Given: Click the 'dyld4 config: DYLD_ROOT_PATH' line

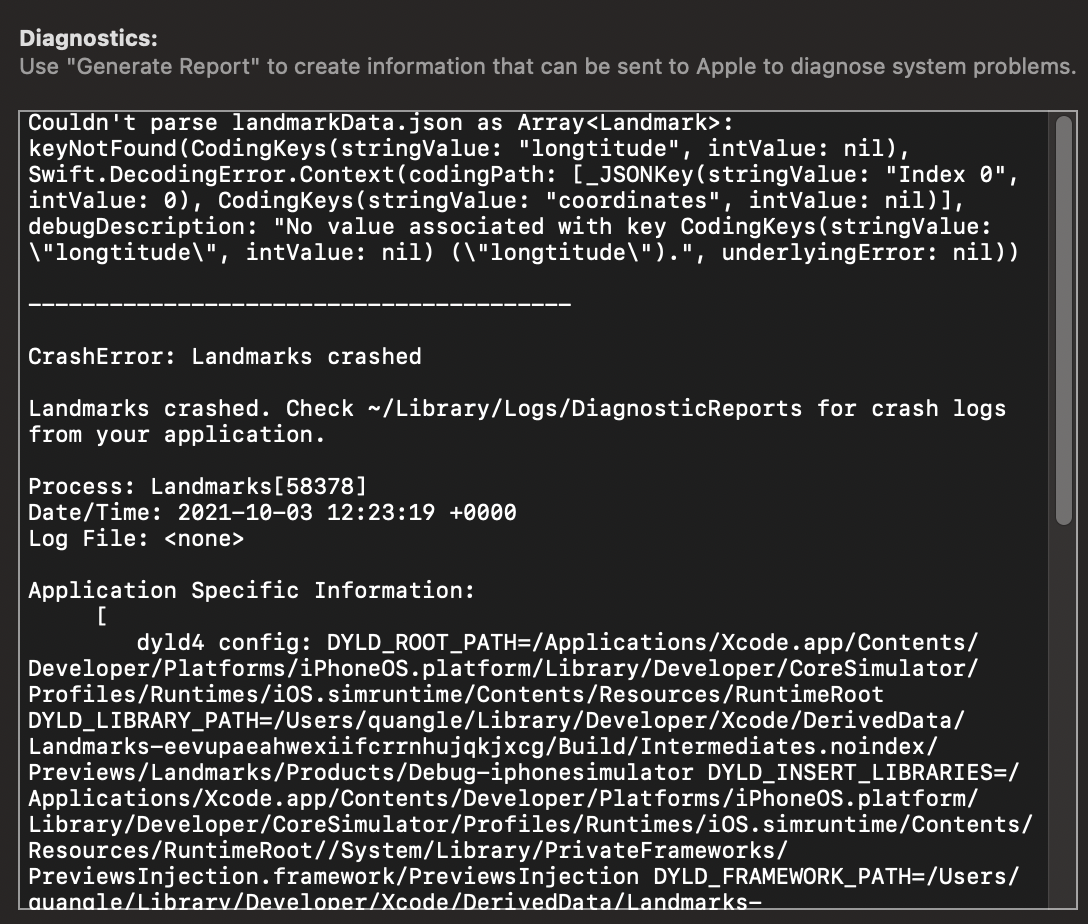Looking at the screenshot, I should tap(557, 642).
